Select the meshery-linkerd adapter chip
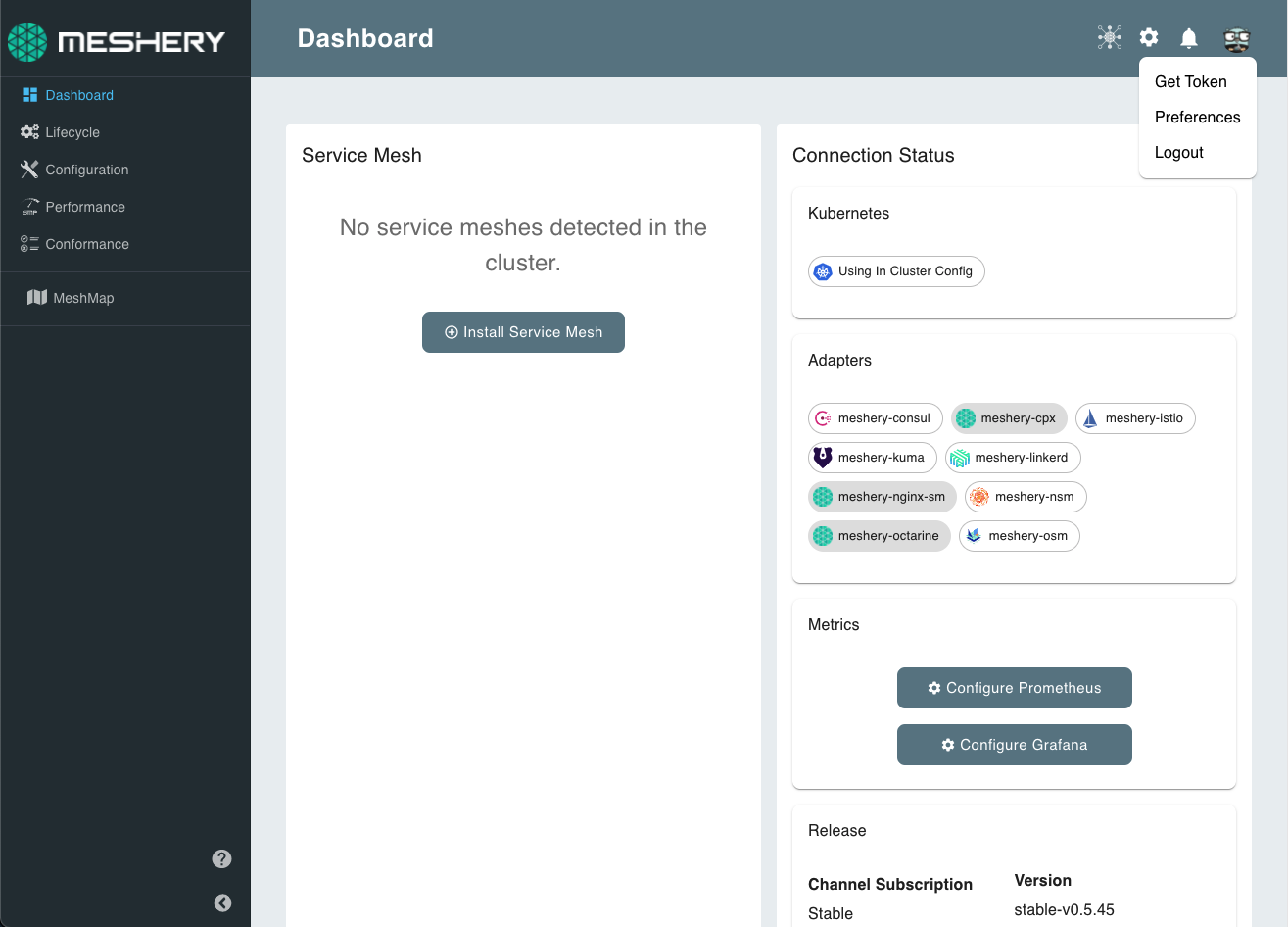Screen dimensions: 1288x927 (1012, 458)
